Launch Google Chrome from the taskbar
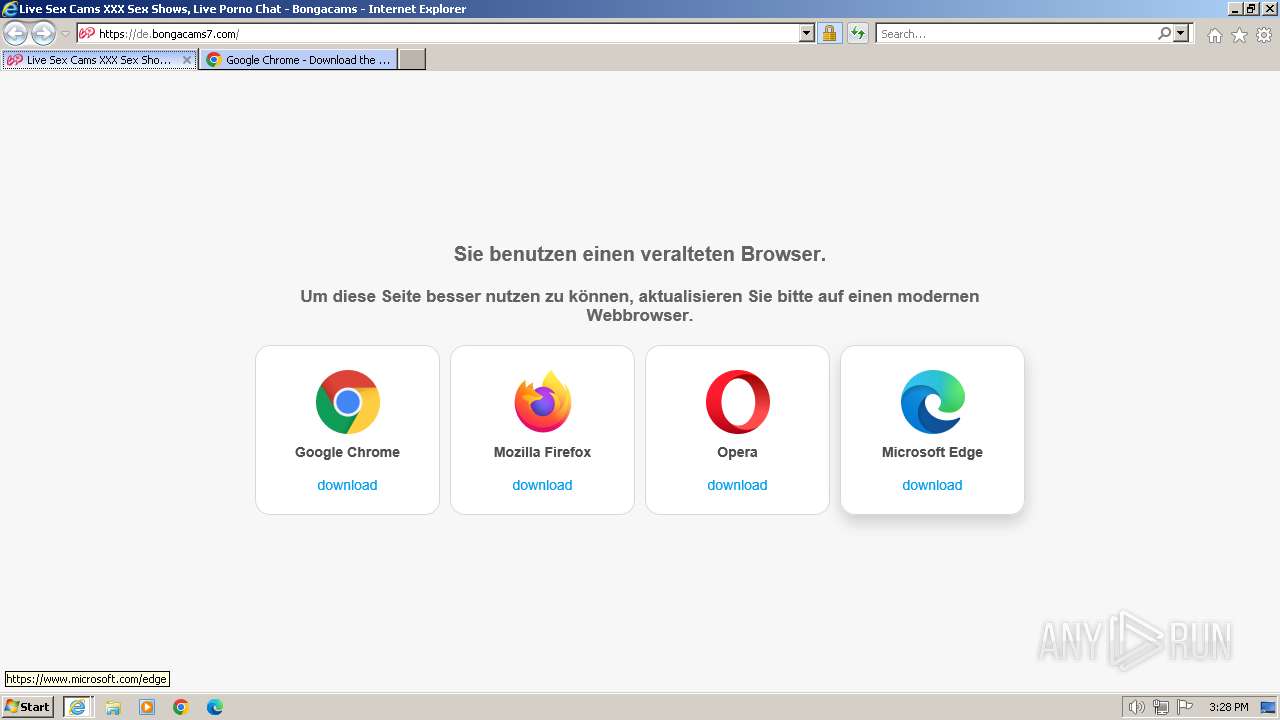This screenshot has width=1280, height=720. point(181,707)
